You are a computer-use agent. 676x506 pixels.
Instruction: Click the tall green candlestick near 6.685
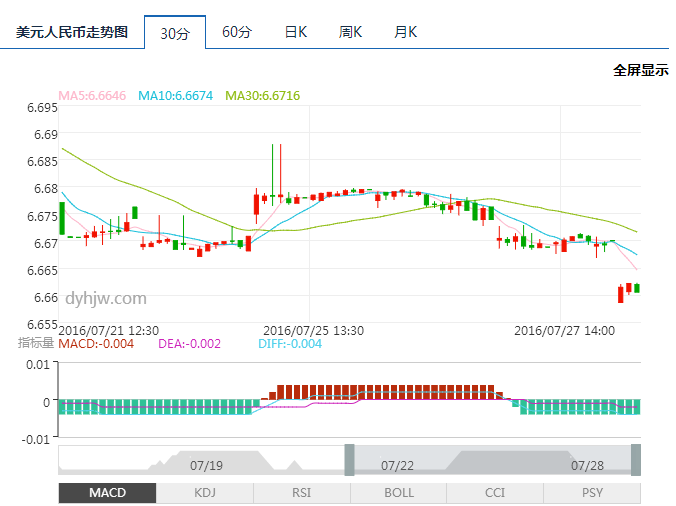pyautogui.click(x=272, y=175)
